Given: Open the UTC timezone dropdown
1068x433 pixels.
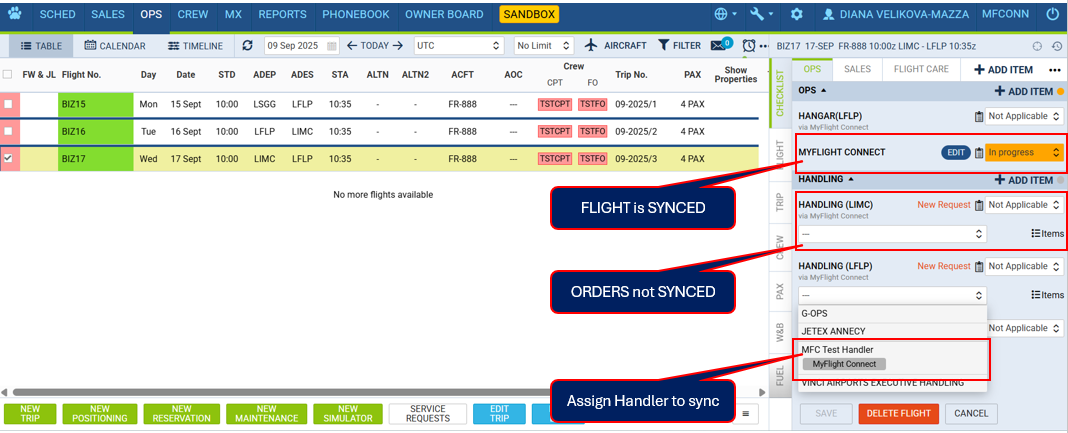Looking at the screenshot, I should pyautogui.click(x=459, y=46).
